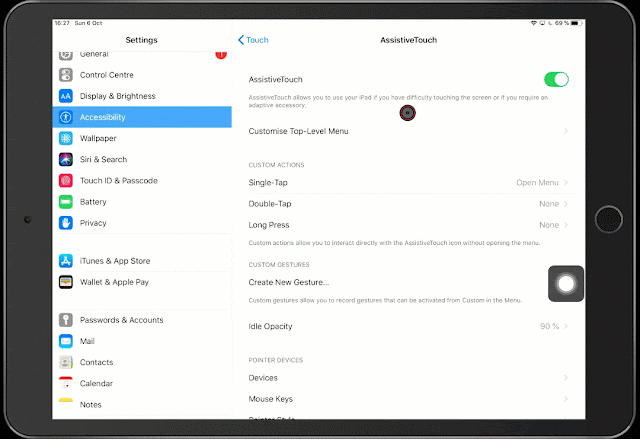The image size is (640, 439).
Task: Open Double-Tap action options chevron
Action: pyautogui.click(x=566, y=204)
